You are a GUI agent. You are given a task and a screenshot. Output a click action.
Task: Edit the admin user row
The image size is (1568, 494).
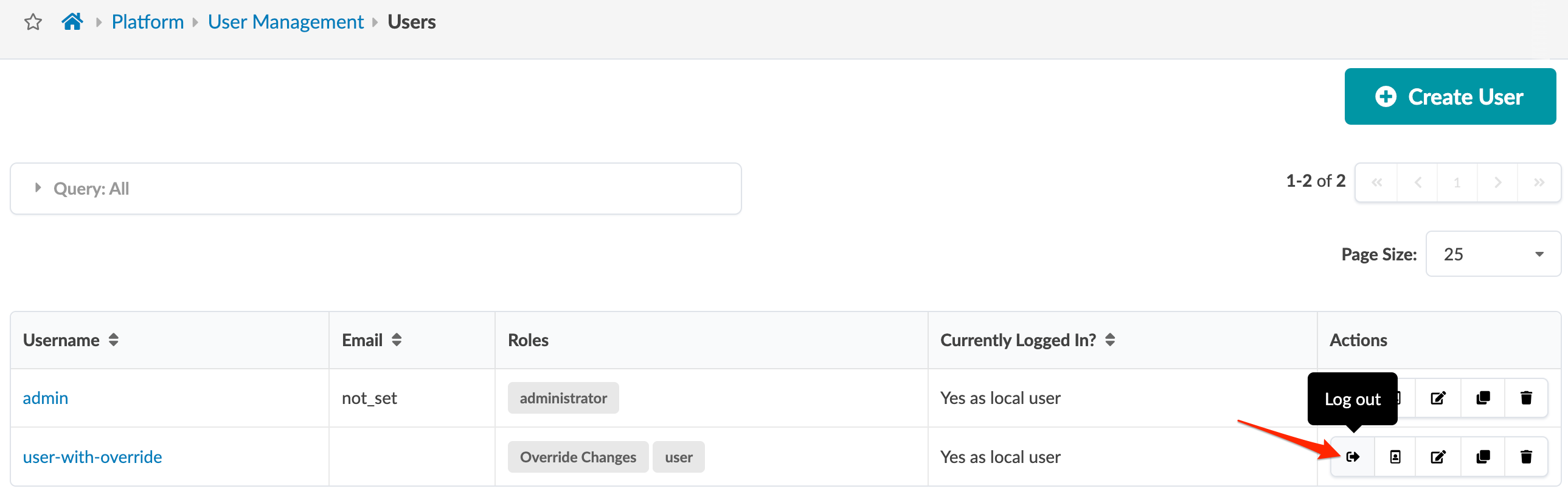click(1438, 398)
